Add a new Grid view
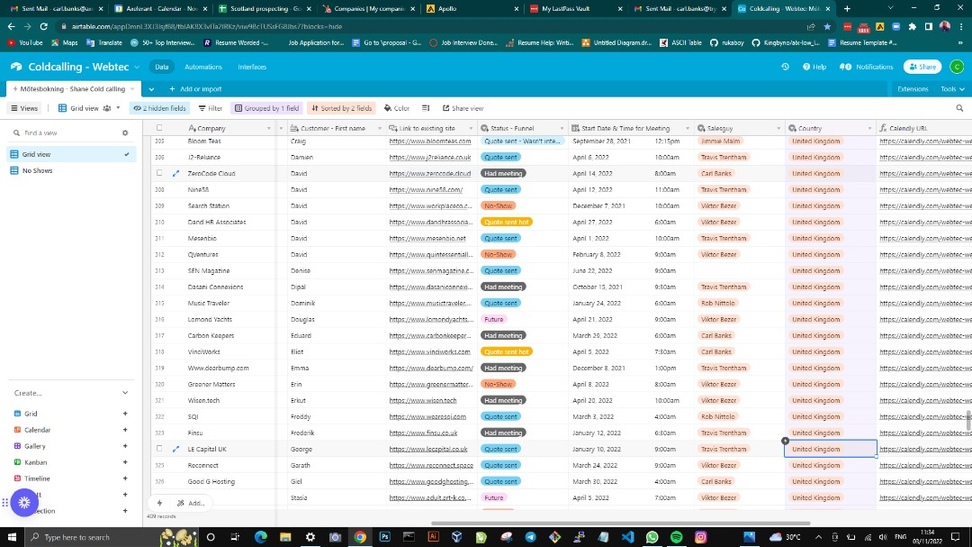 125,414
